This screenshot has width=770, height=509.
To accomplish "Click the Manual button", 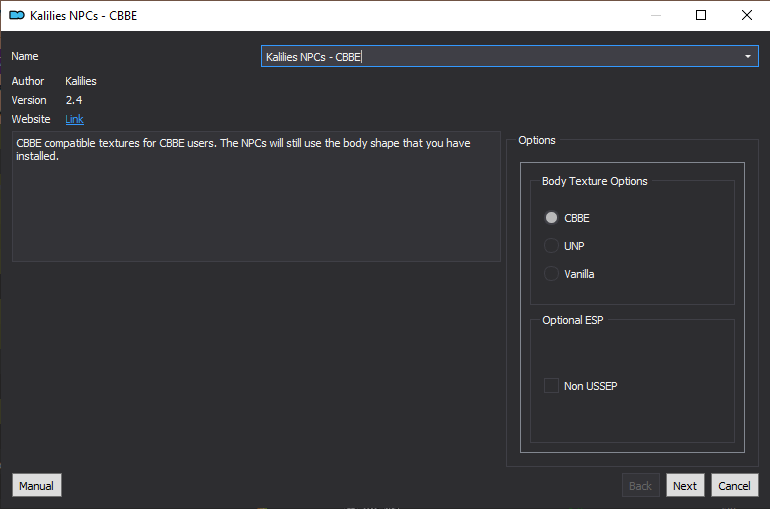I will [37, 485].
